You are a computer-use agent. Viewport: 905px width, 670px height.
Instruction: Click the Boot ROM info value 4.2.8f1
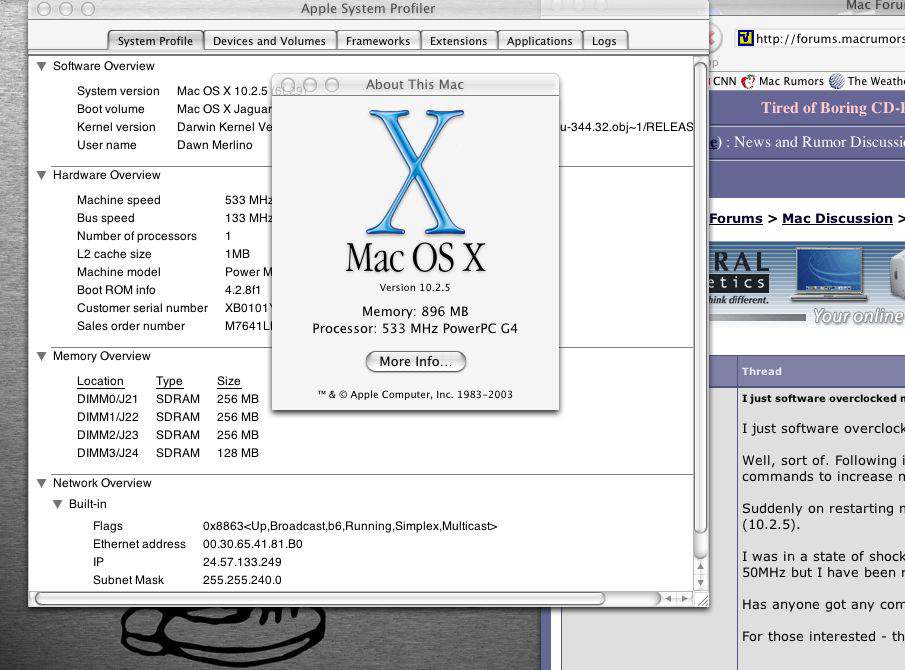(243, 290)
